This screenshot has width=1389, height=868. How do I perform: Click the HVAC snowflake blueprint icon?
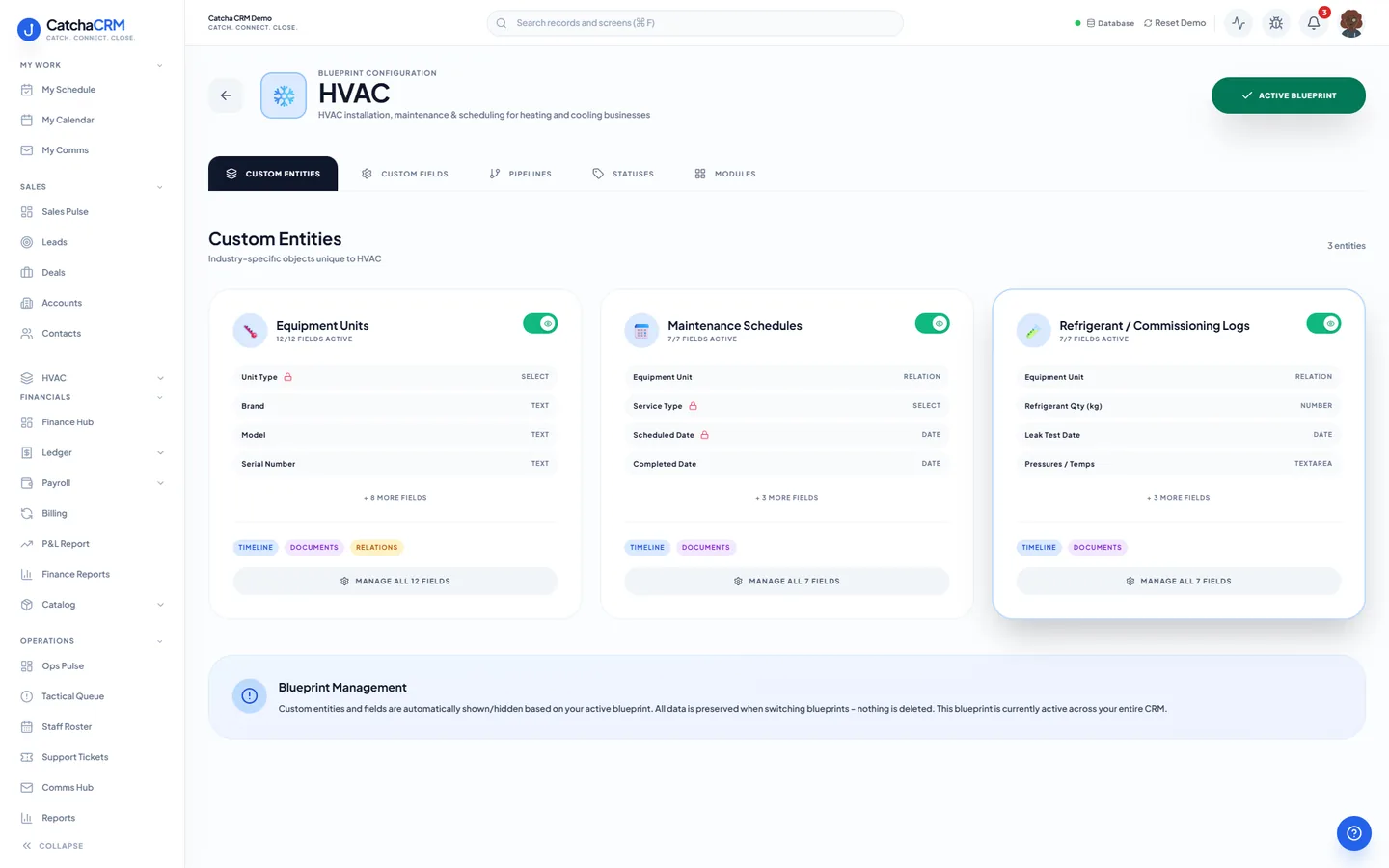284,95
